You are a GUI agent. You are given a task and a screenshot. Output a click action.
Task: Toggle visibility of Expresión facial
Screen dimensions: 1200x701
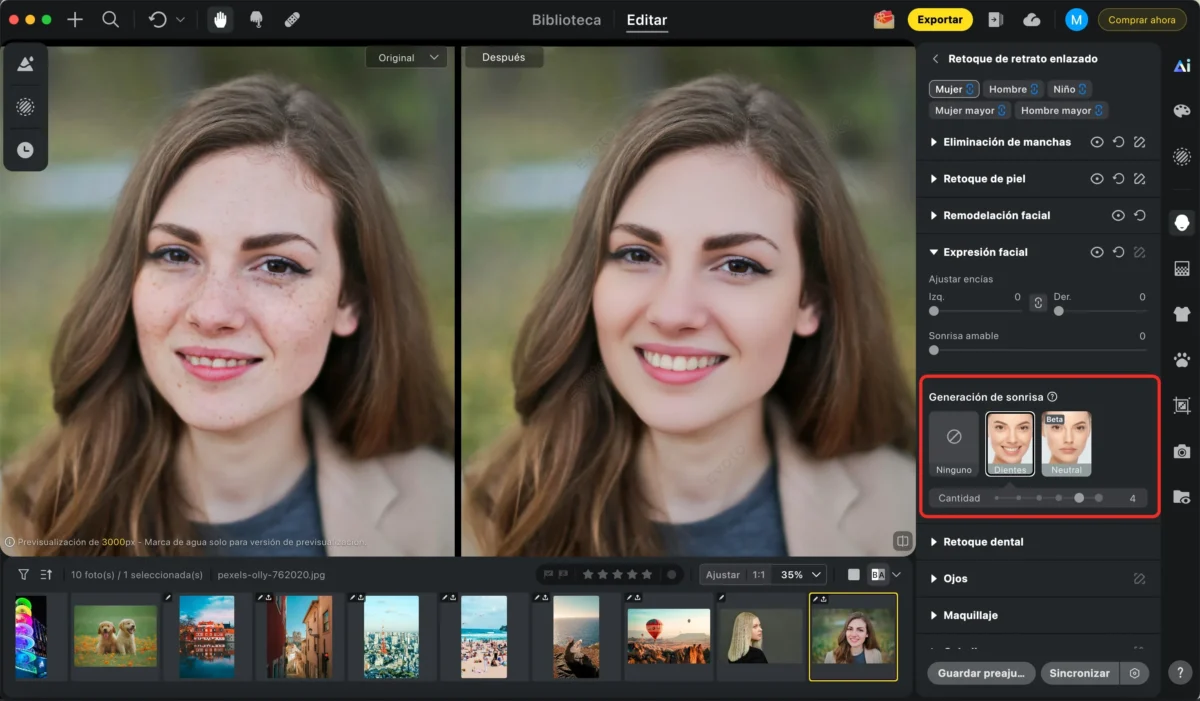pyautogui.click(x=1097, y=252)
